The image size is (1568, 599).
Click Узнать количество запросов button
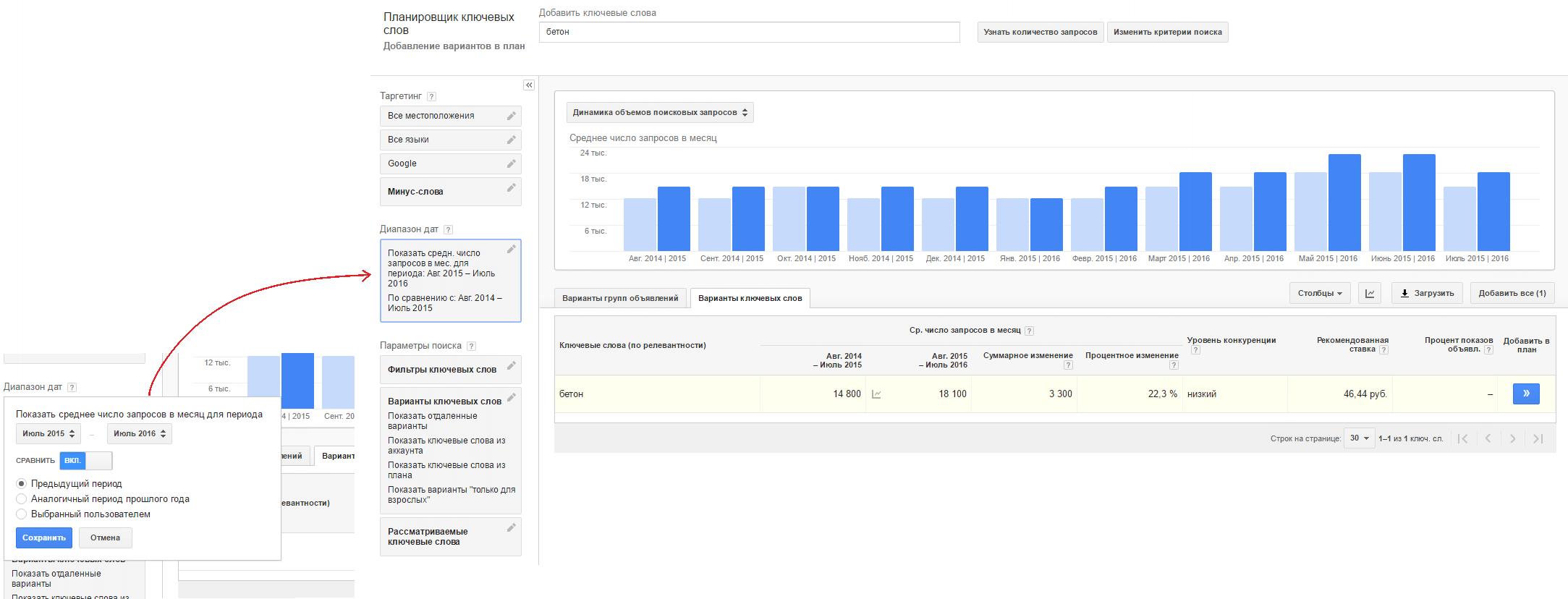1041,32
